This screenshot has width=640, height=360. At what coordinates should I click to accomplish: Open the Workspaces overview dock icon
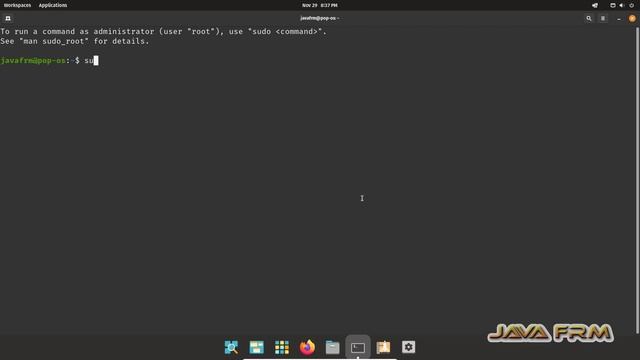pos(256,347)
